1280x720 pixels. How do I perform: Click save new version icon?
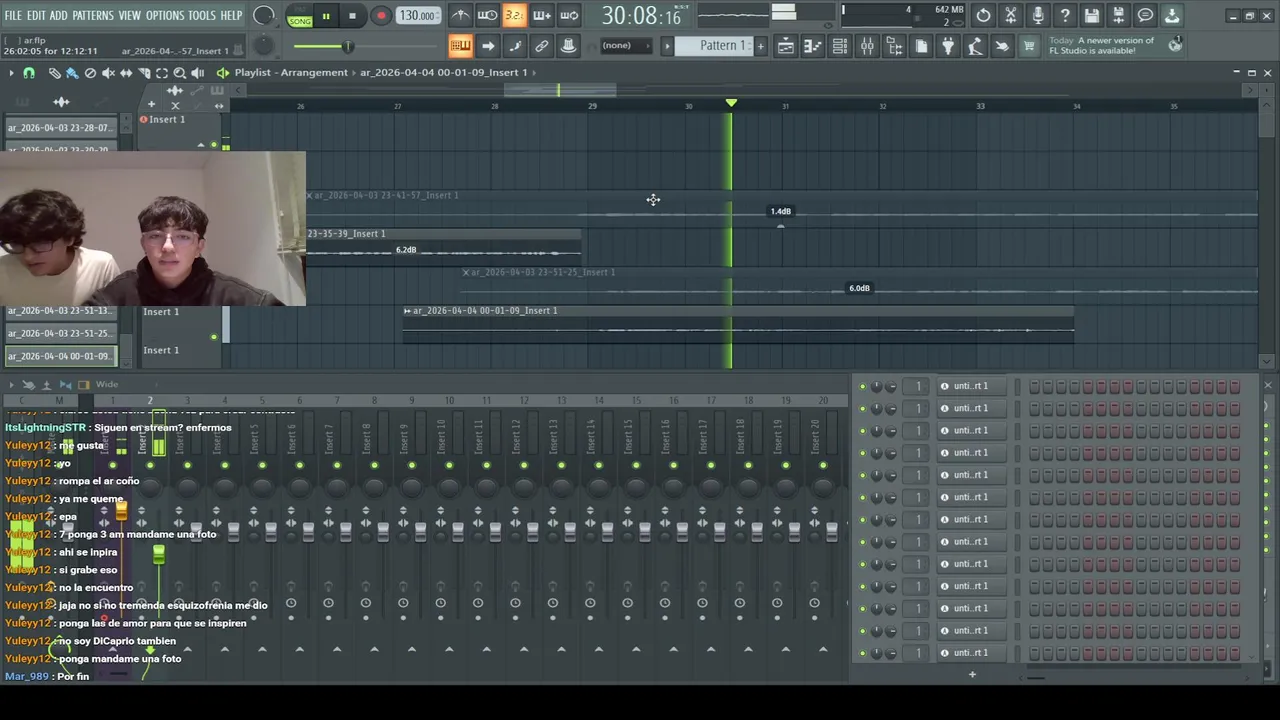1119,15
